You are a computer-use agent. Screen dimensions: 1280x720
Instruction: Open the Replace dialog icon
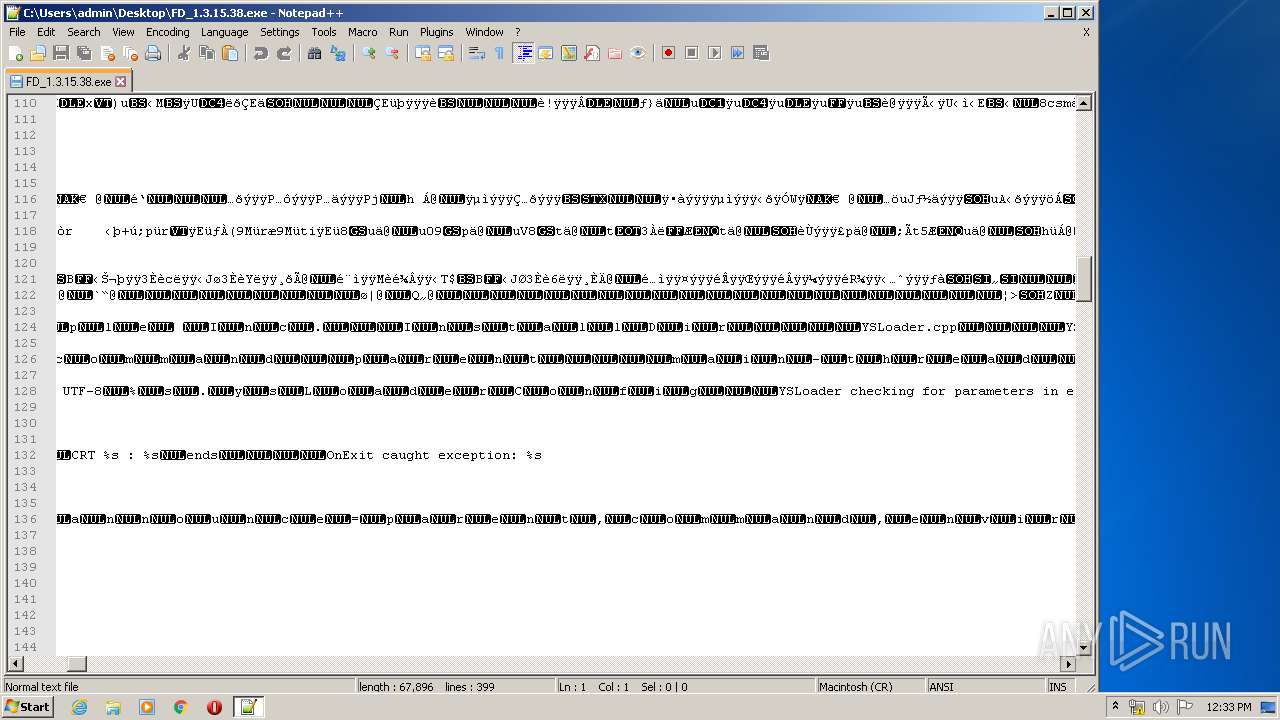pos(338,53)
